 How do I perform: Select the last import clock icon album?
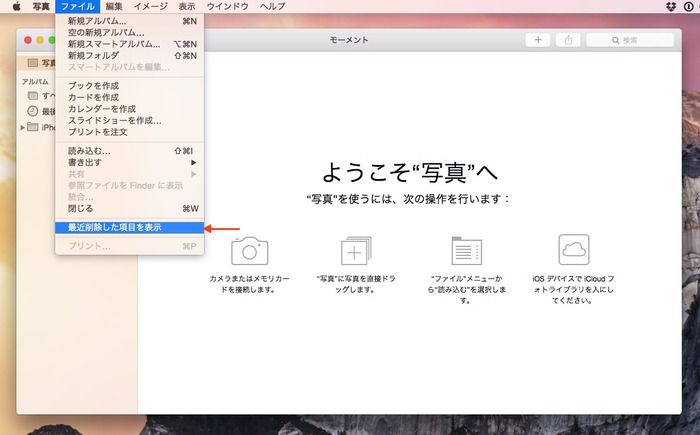[33, 111]
